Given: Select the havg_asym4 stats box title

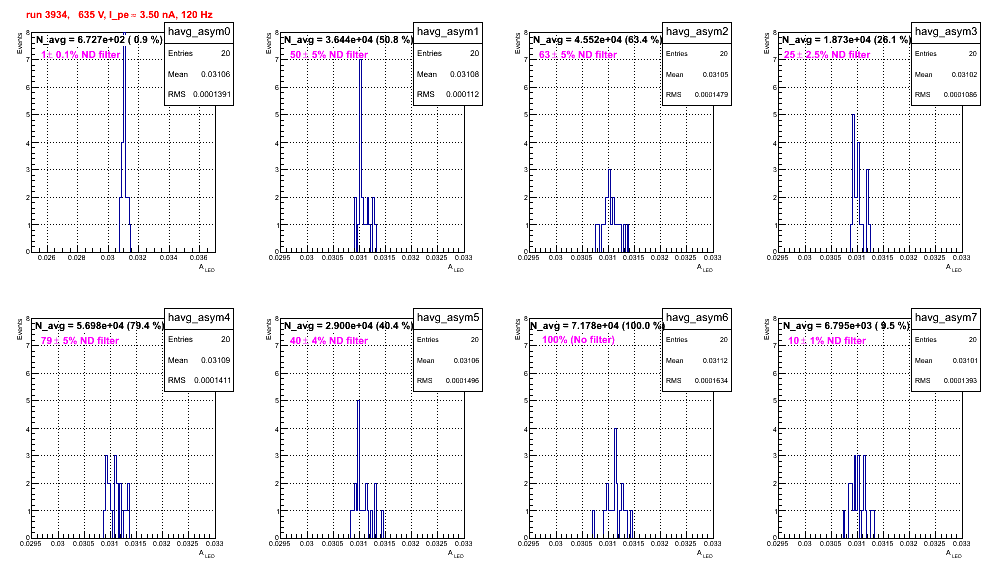Looking at the screenshot, I should tap(199, 318).
